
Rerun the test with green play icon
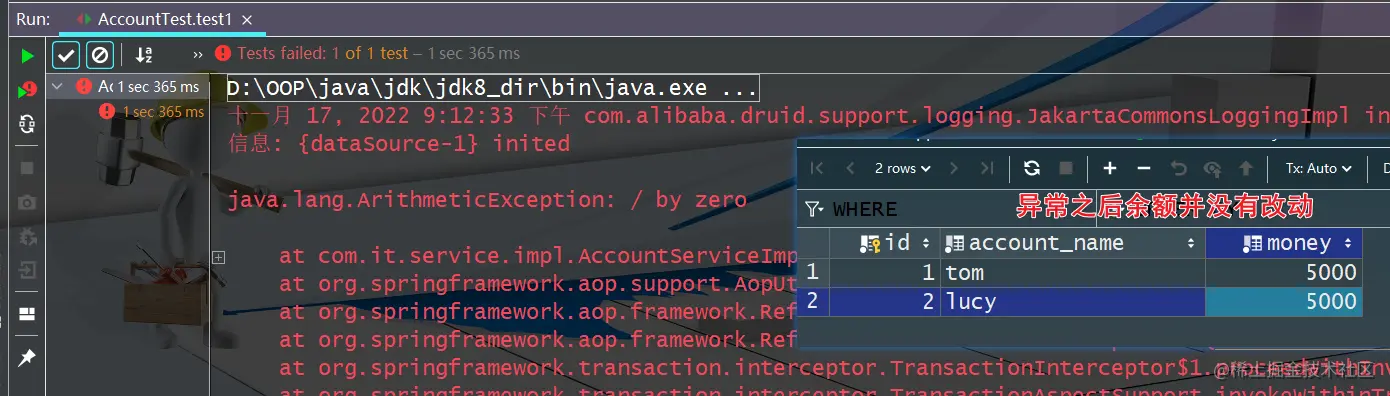pyautogui.click(x=27, y=55)
